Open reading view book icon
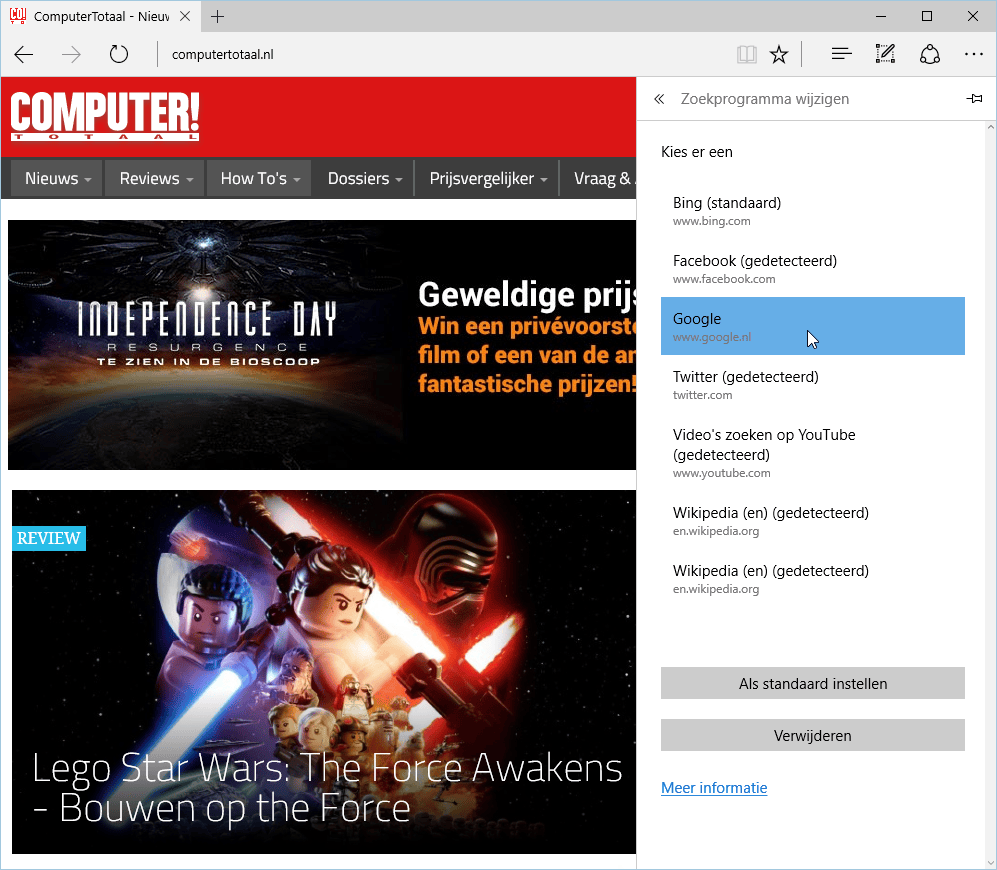997x870 pixels. point(746,54)
